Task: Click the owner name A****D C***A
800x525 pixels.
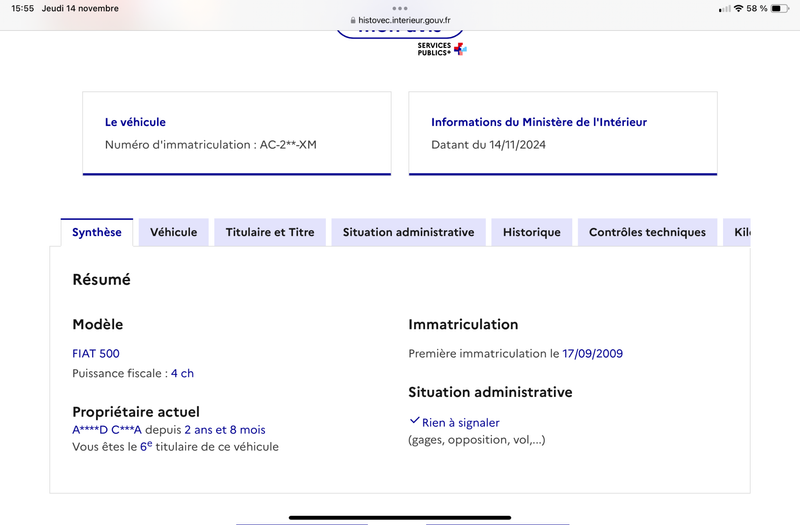Action: (107, 430)
